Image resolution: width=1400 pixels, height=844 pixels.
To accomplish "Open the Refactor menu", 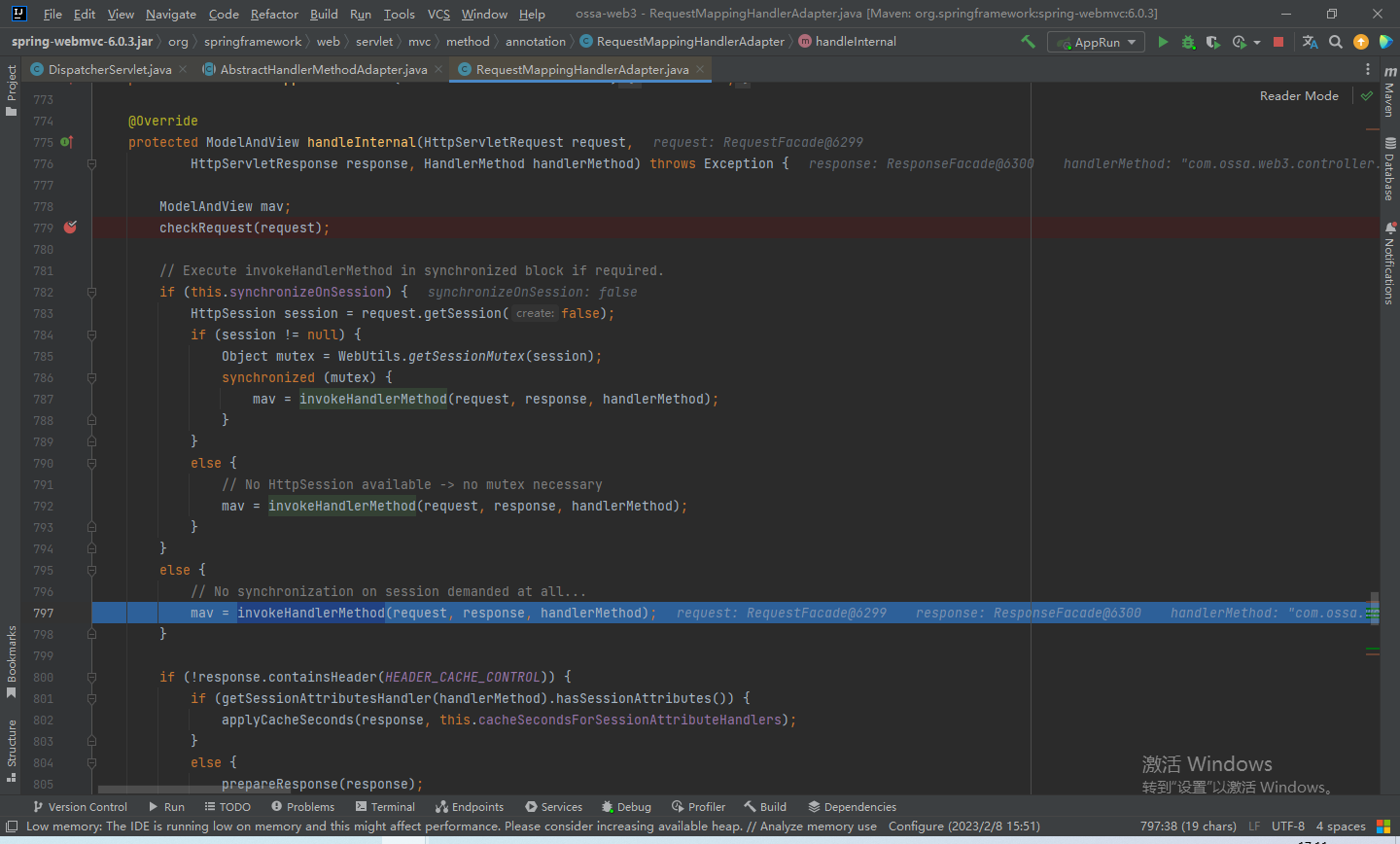I will [x=274, y=14].
